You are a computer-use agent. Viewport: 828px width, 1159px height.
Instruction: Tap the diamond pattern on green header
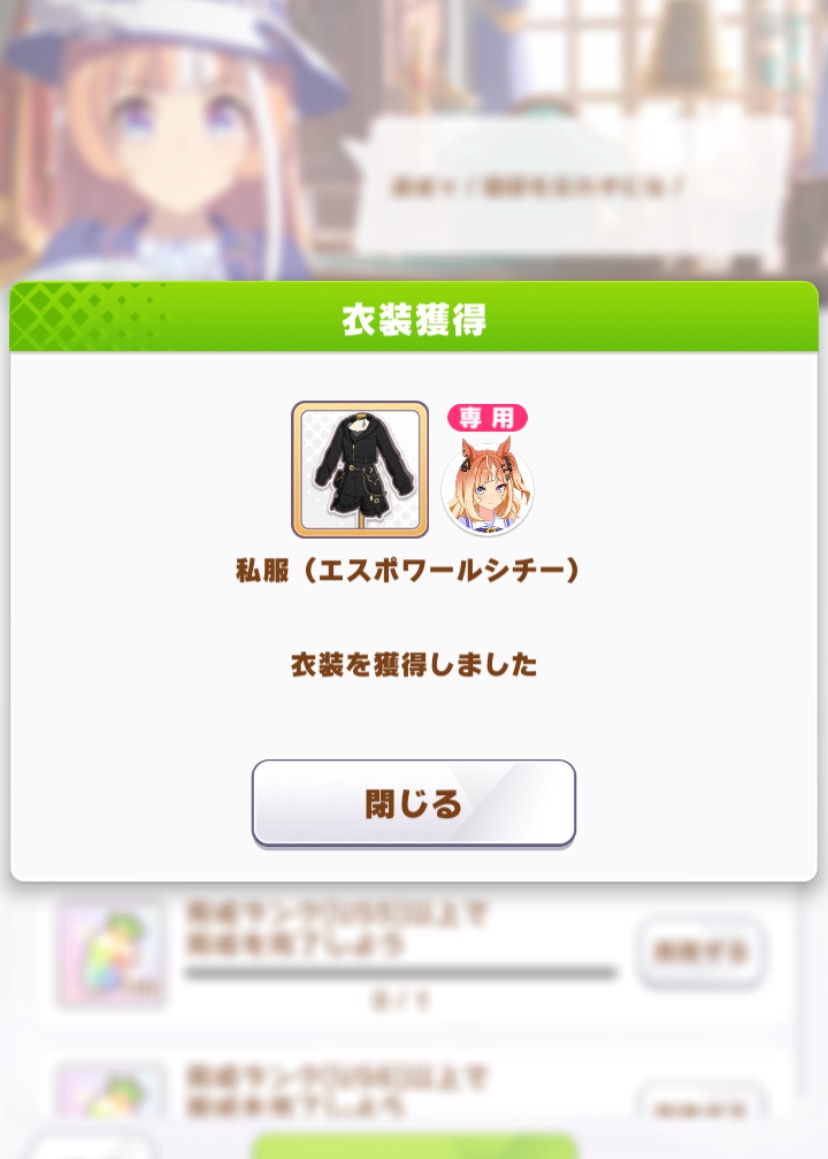click(81, 316)
